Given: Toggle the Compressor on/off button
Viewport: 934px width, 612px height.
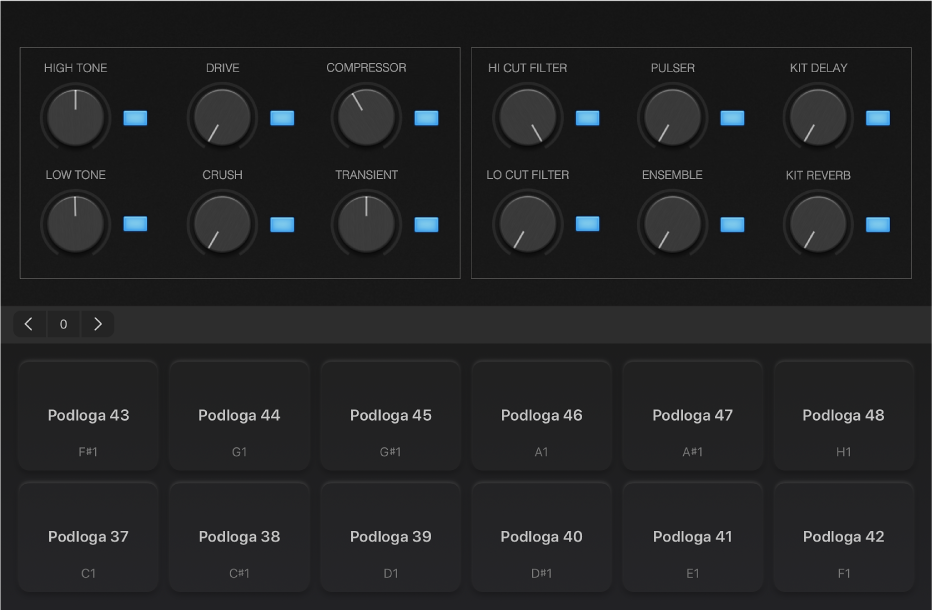Looking at the screenshot, I should pyautogui.click(x=427, y=118).
